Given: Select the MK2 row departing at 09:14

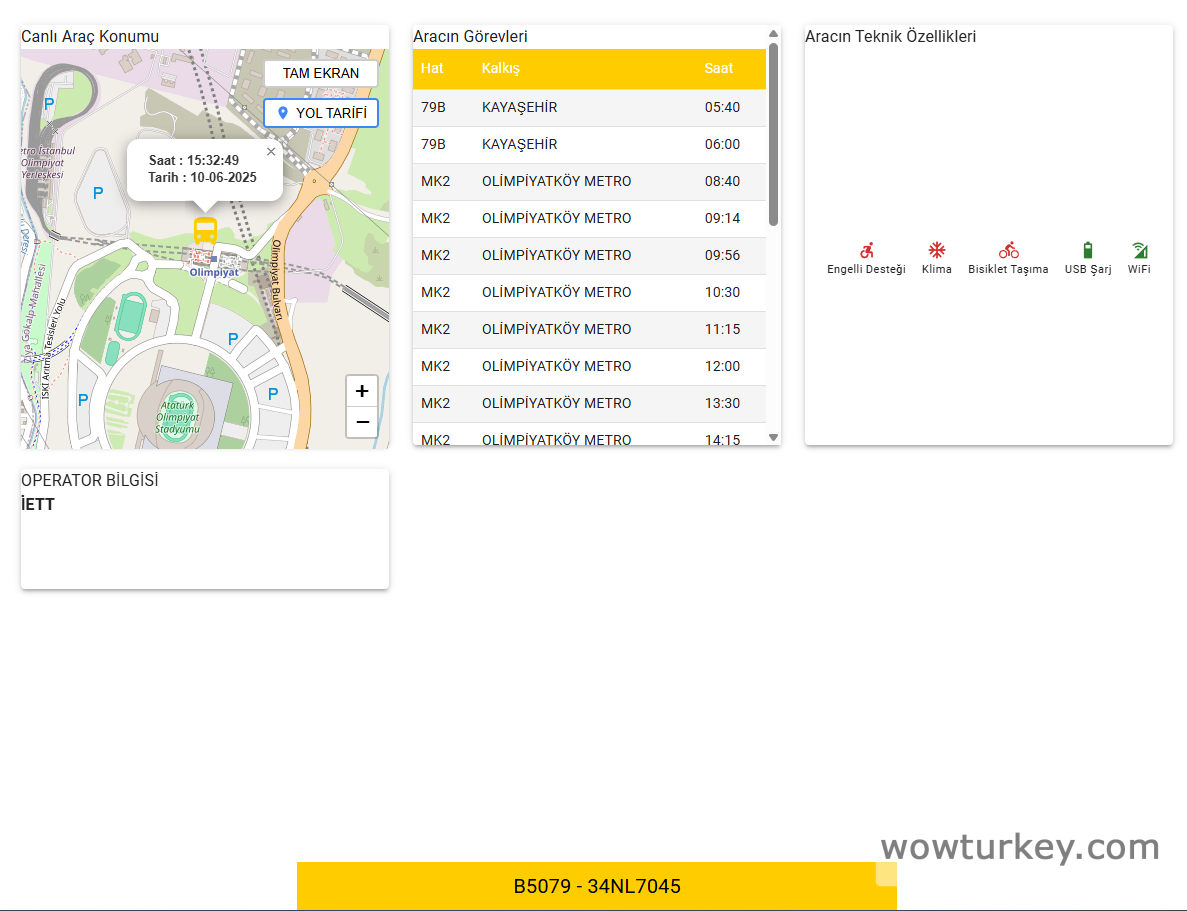Looking at the screenshot, I should pyautogui.click(x=589, y=218).
